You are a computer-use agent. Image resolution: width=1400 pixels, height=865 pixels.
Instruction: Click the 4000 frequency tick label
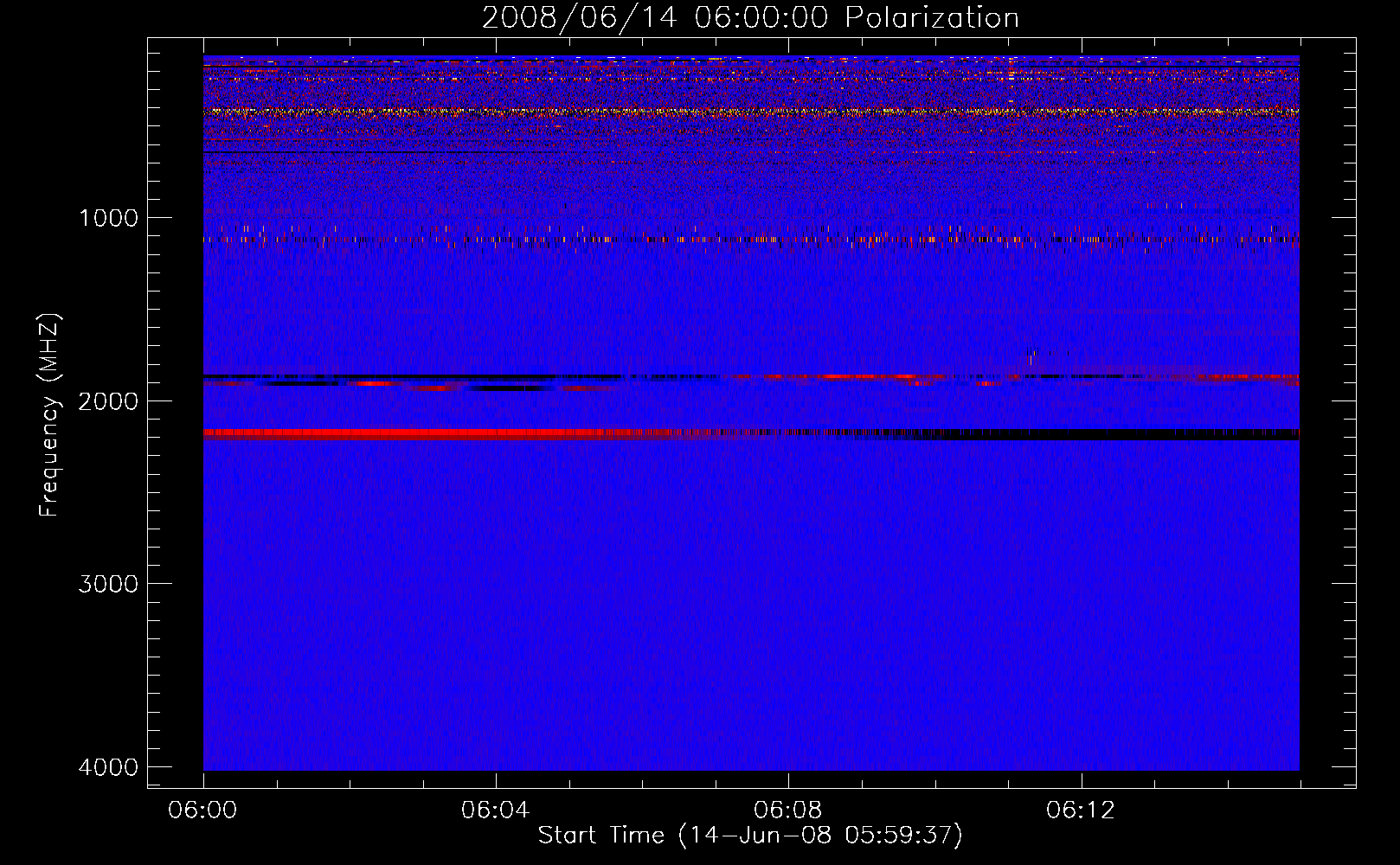click(x=108, y=767)
